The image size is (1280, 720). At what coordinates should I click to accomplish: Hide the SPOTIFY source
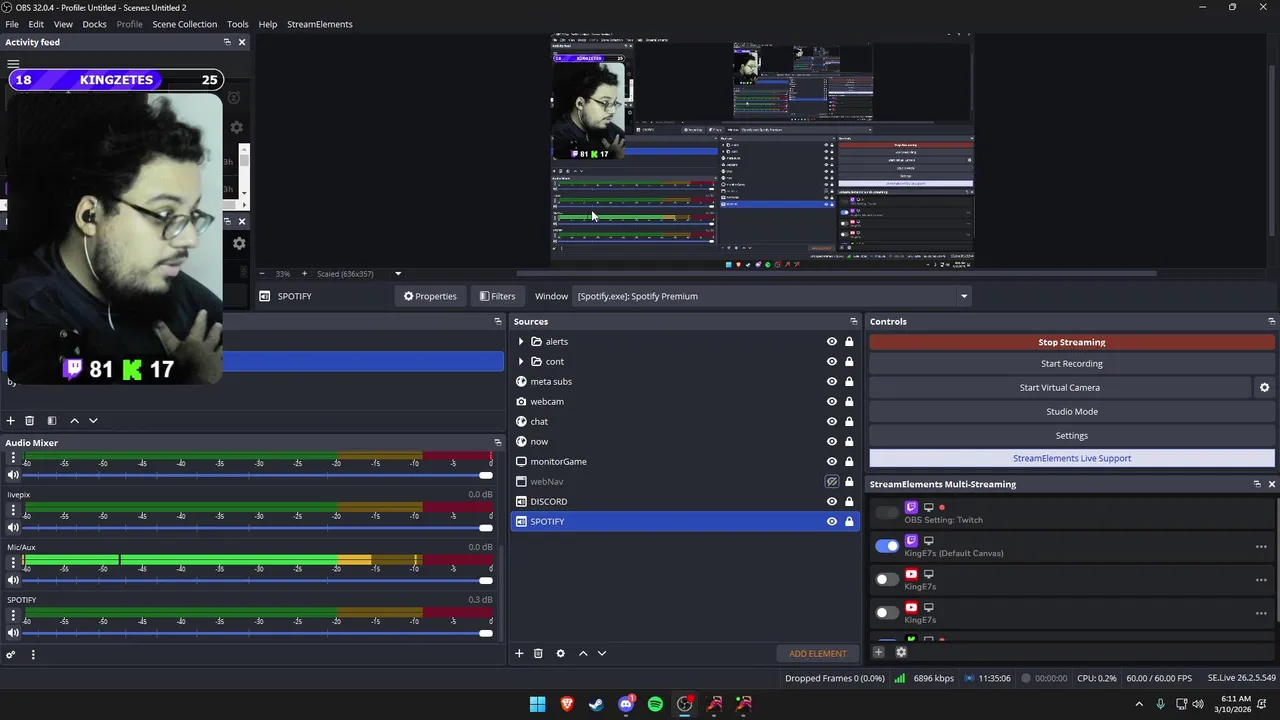(x=831, y=522)
